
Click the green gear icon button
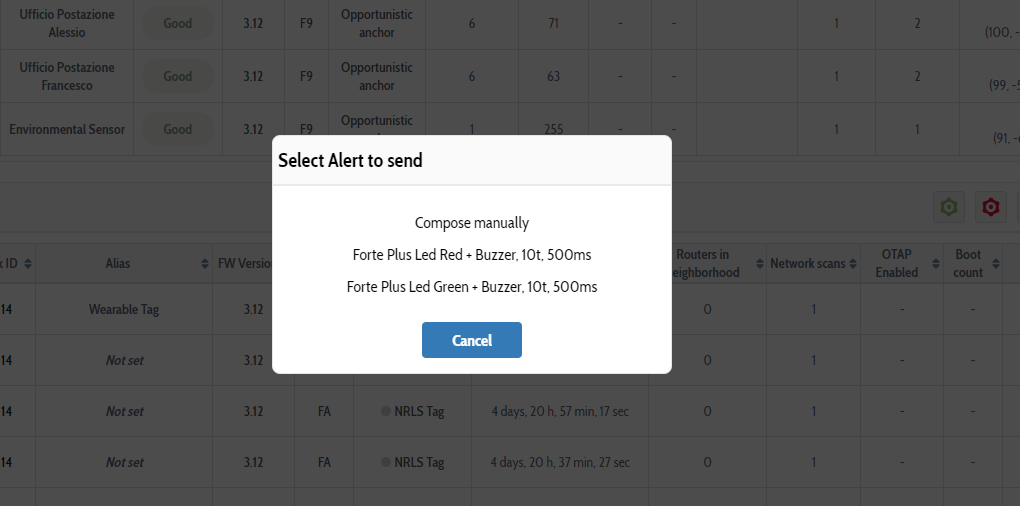(x=948, y=207)
